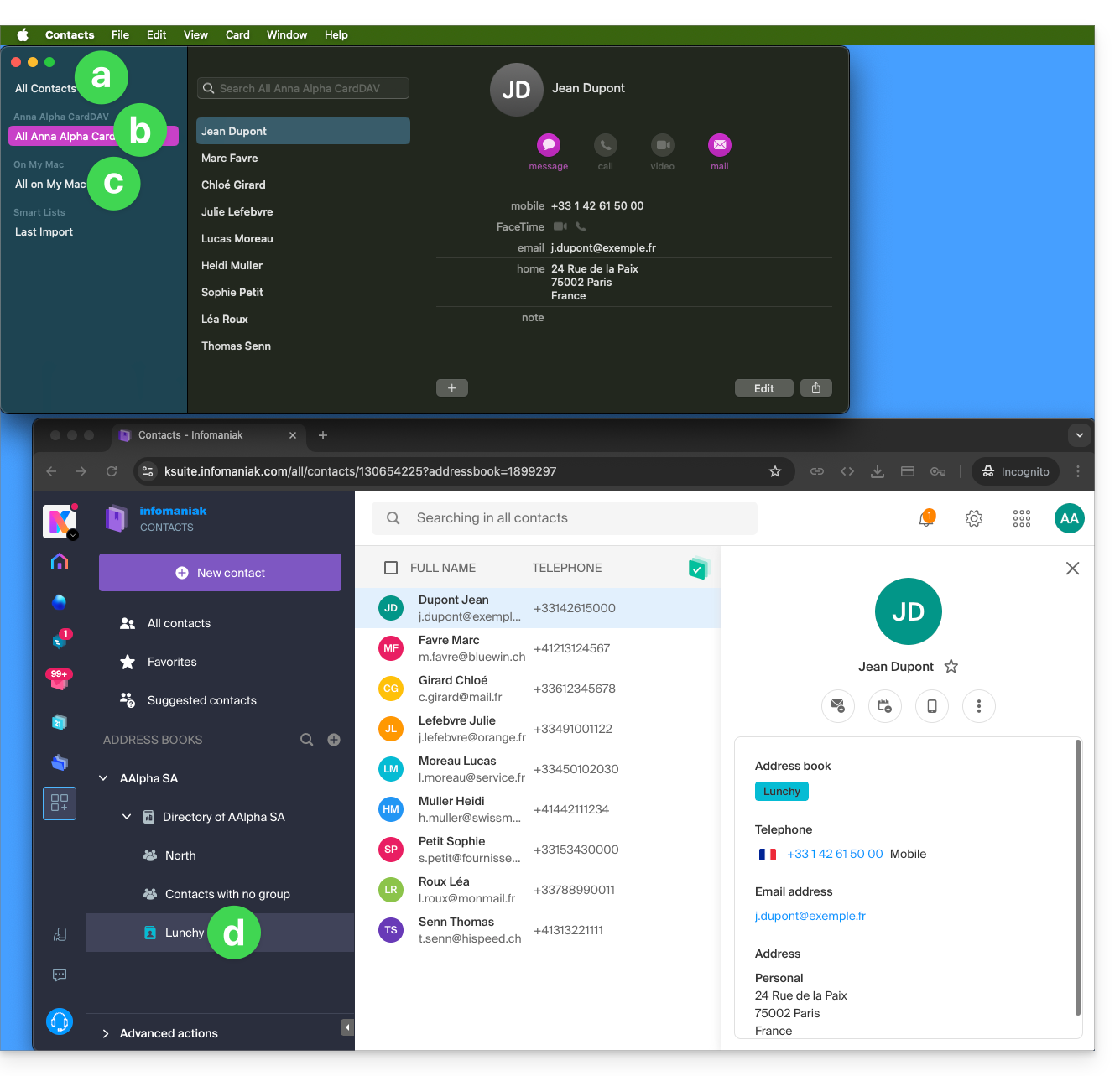
Task: Search address books with magnifier icon
Action: click(307, 740)
